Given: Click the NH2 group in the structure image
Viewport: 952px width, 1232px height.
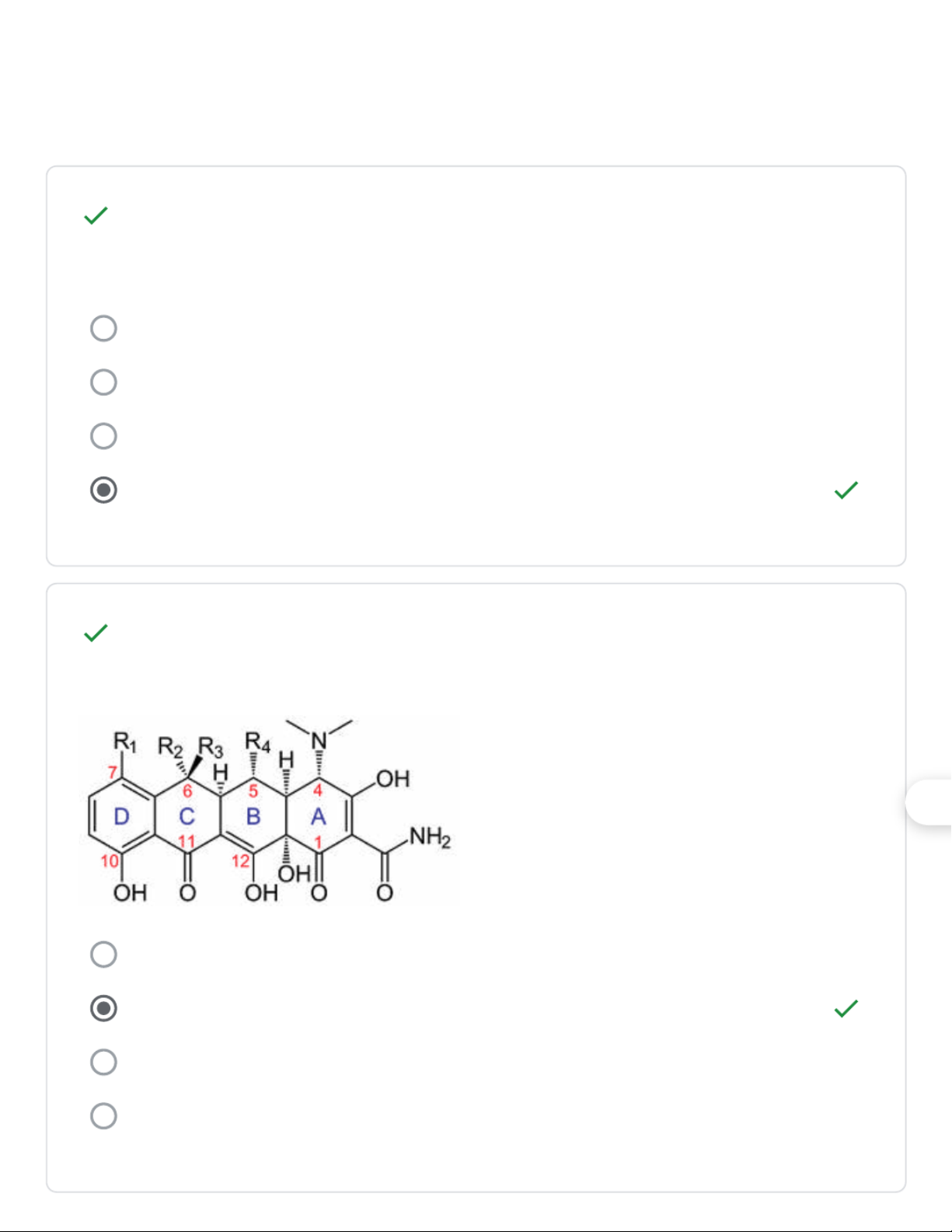Looking at the screenshot, I should (429, 837).
